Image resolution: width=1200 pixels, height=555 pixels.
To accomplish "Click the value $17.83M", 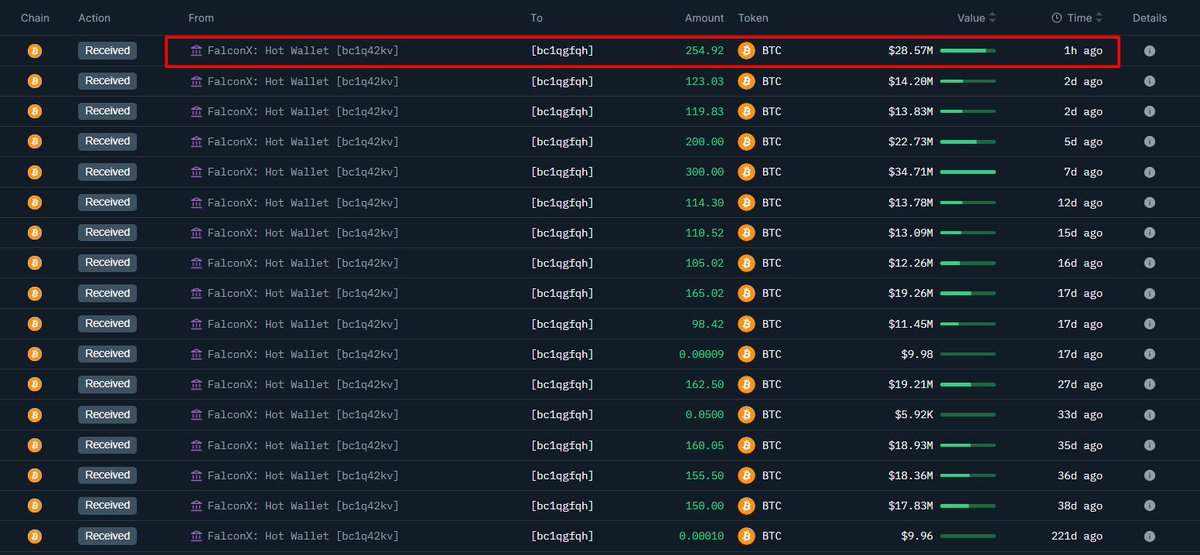I will pos(910,506).
